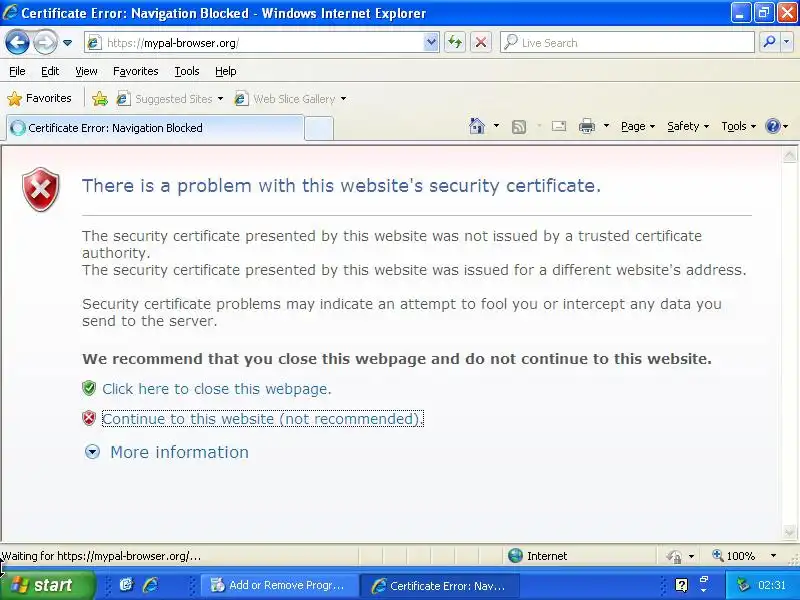800x600 pixels.
Task: Open the recent pages dropdown arrow
Action: (x=67, y=43)
